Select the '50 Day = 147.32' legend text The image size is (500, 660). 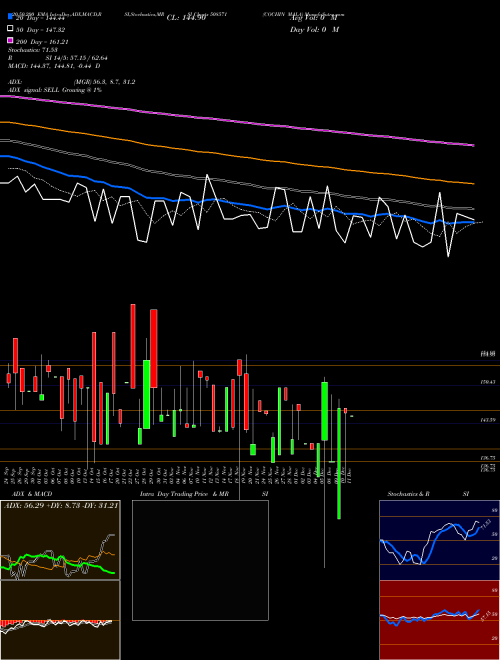click(x=40, y=30)
